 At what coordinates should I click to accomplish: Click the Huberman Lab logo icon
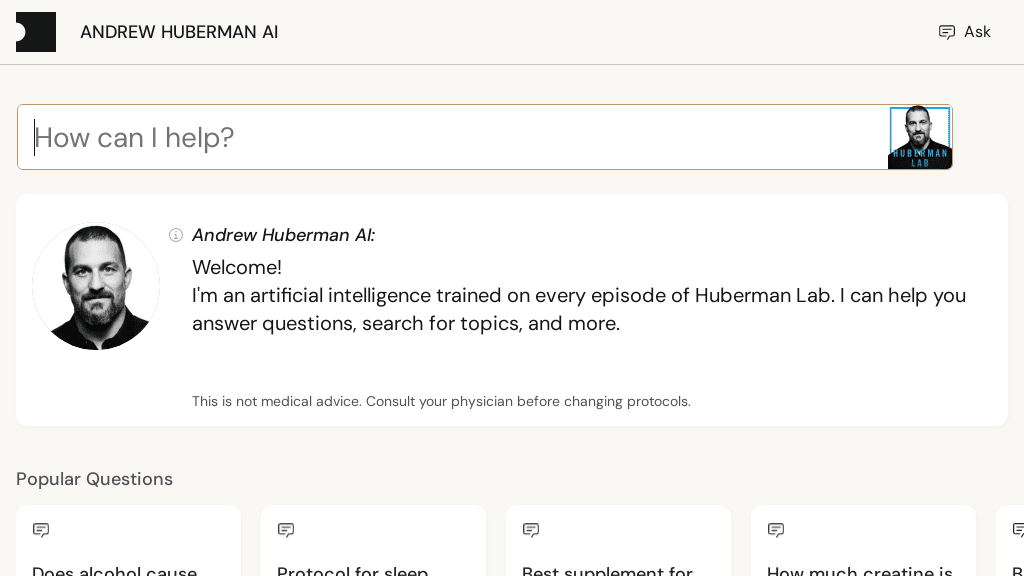[x=36, y=31]
